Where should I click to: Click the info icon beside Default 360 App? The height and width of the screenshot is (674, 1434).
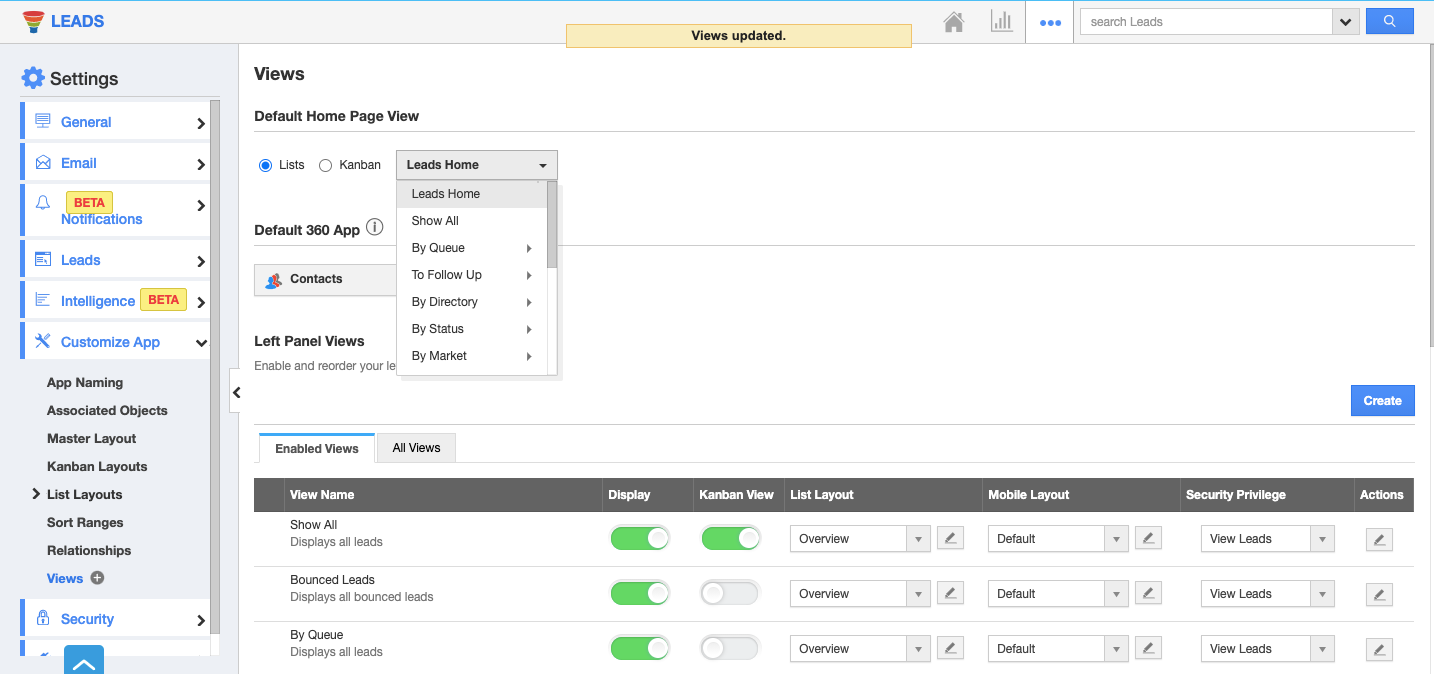click(x=375, y=228)
